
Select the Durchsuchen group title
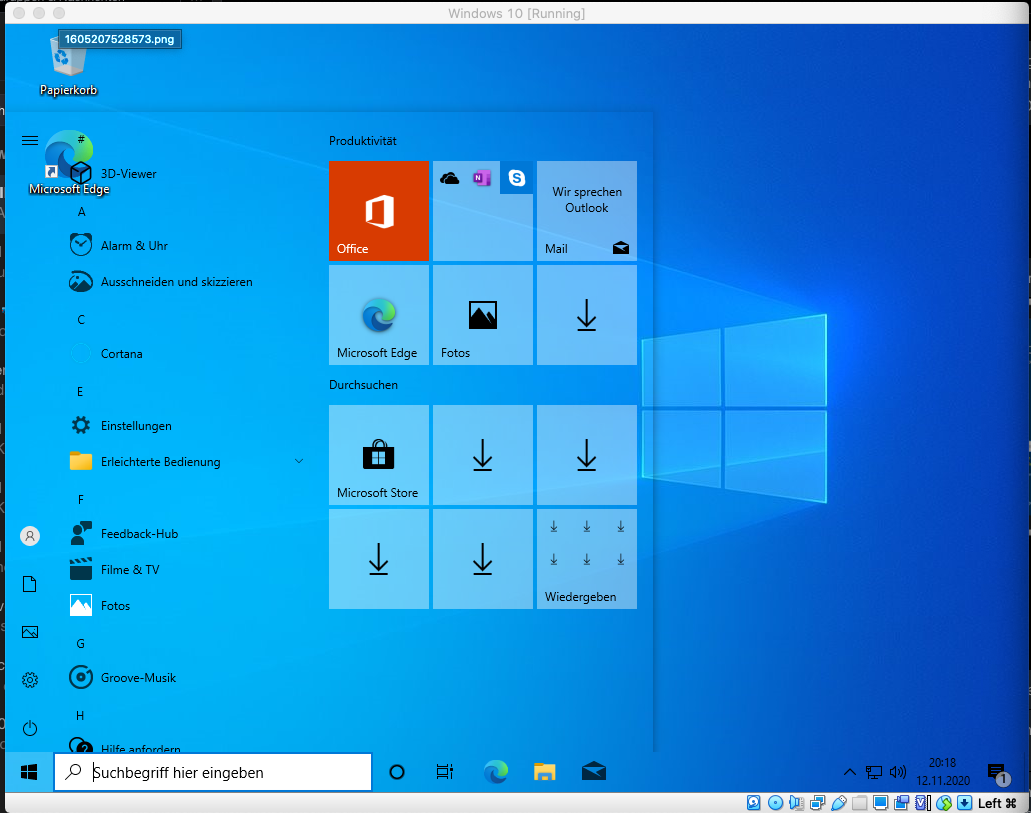[x=364, y=385]
